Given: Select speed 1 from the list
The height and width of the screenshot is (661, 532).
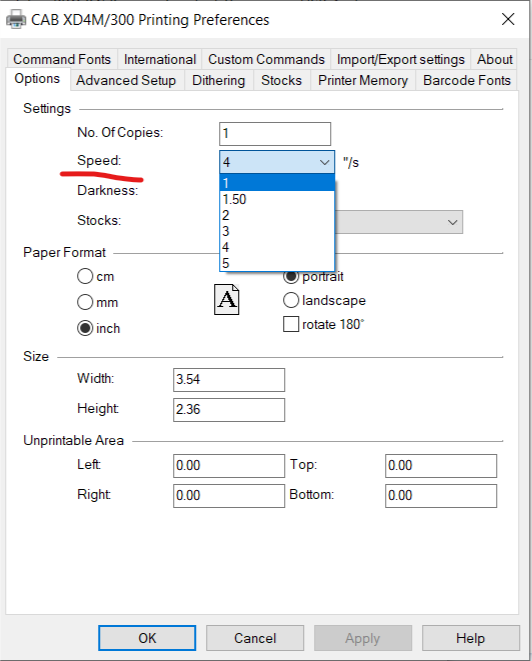Looking at the screenshot, I should (277, 183).
